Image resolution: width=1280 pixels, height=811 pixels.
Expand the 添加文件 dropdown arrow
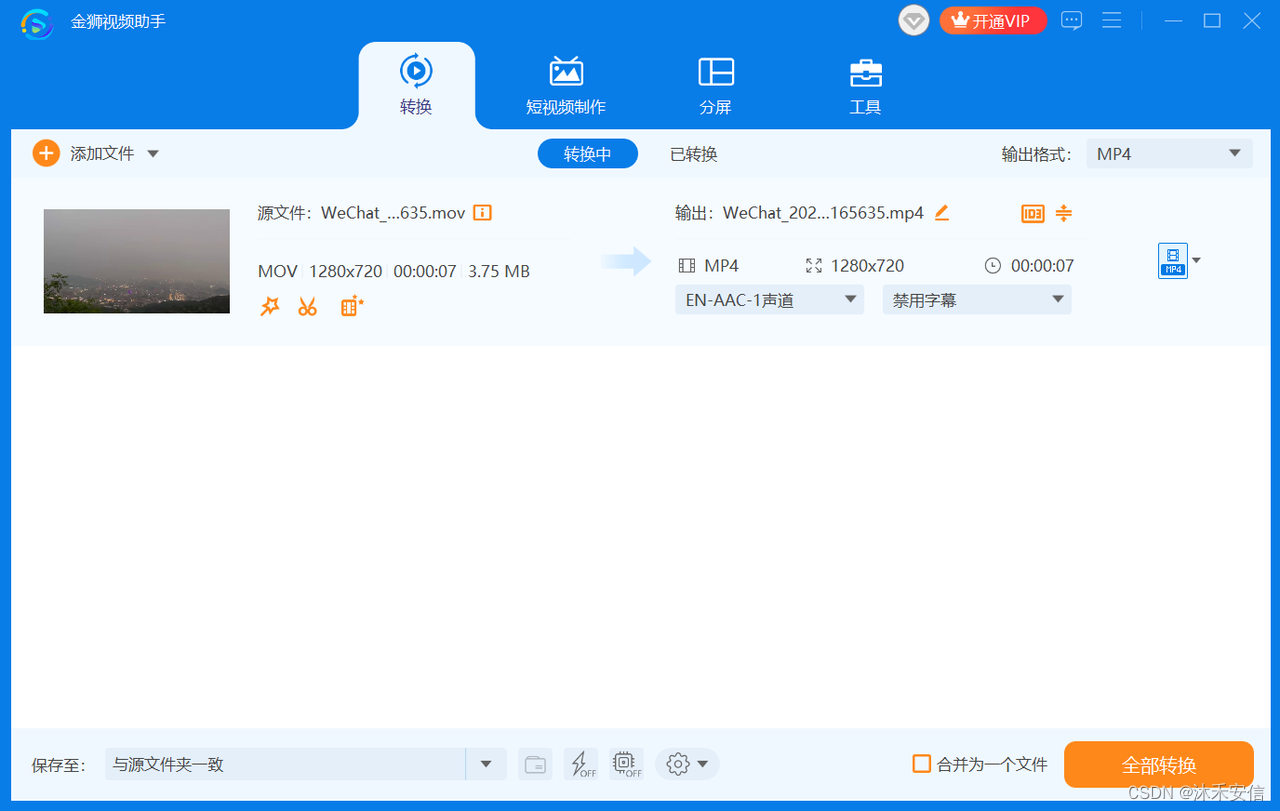153,154
